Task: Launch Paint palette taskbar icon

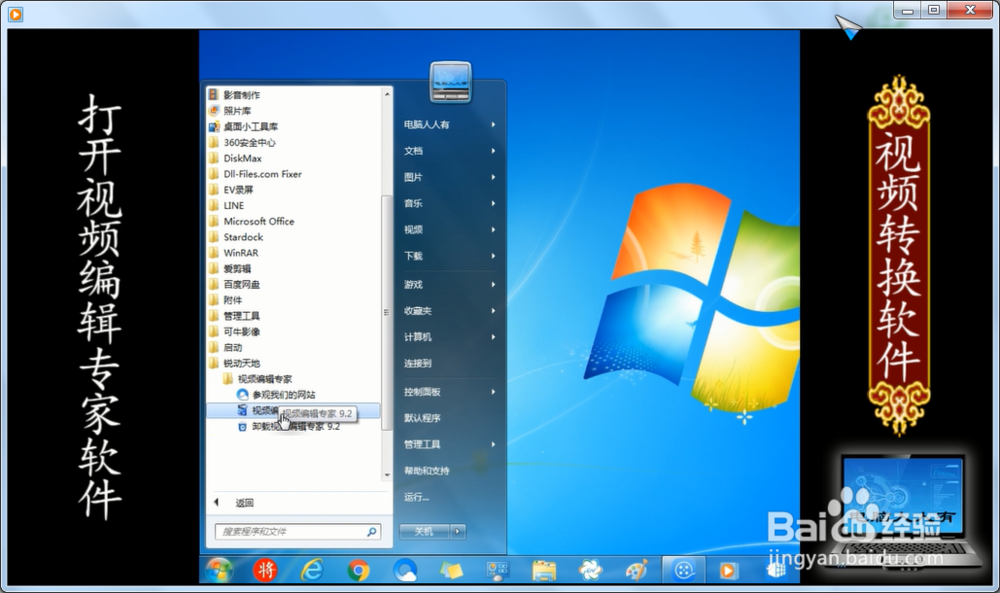Action: pyautogui.click(x=636, y=570)
